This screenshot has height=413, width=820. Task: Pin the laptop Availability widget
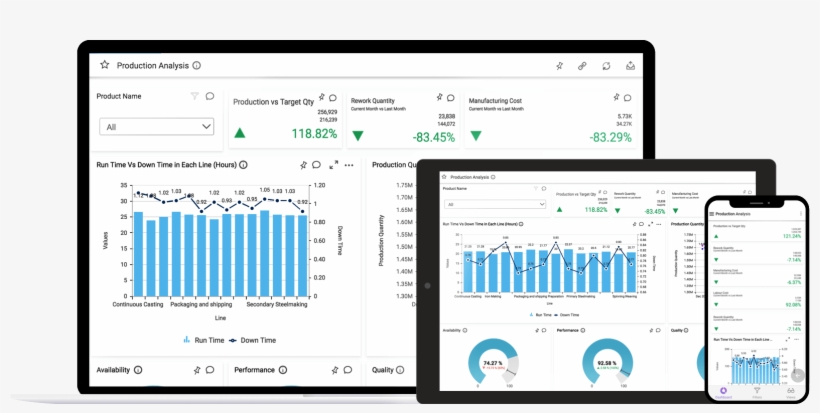coord(197,370)
